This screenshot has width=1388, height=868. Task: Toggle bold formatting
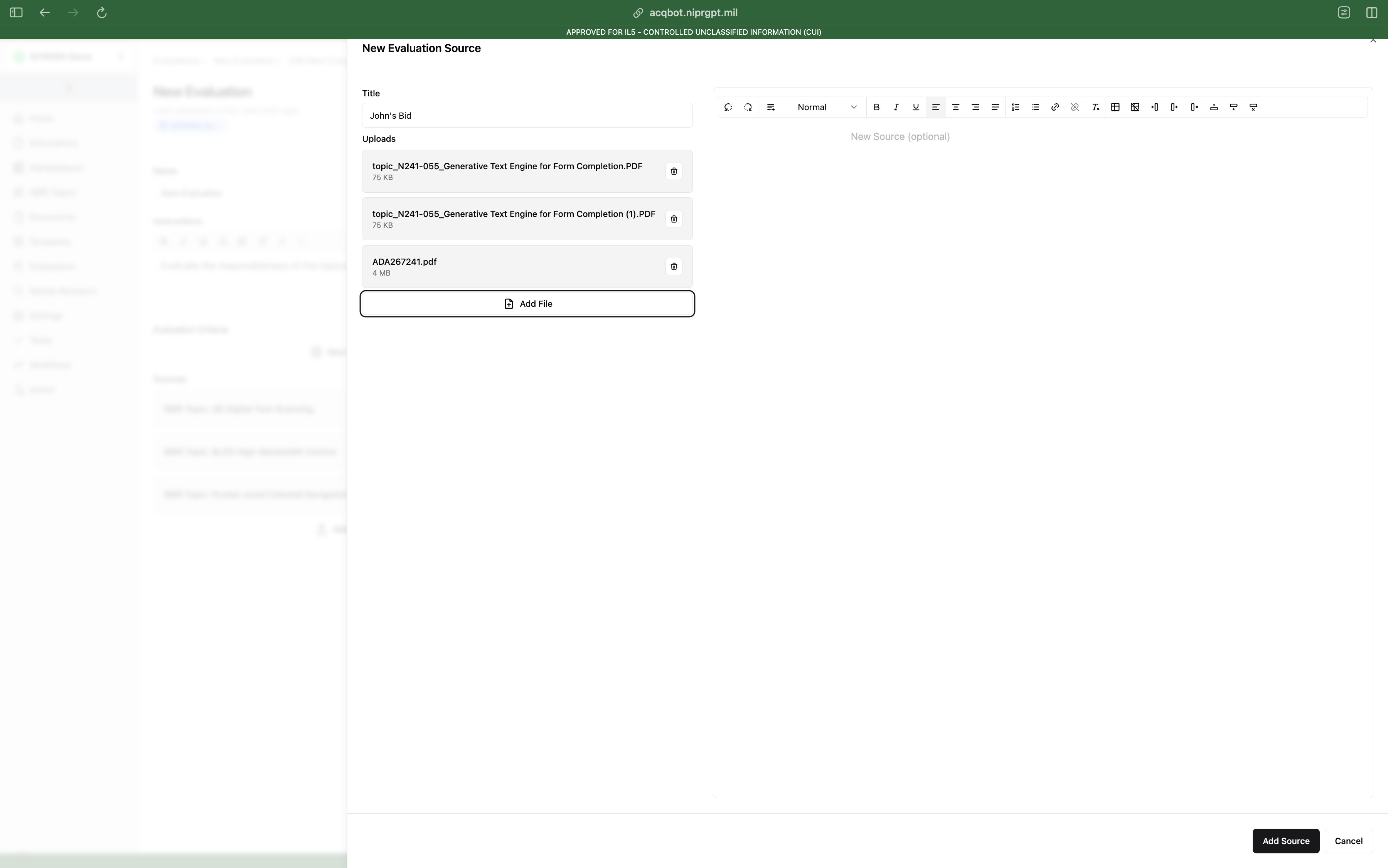coord(876,108)
